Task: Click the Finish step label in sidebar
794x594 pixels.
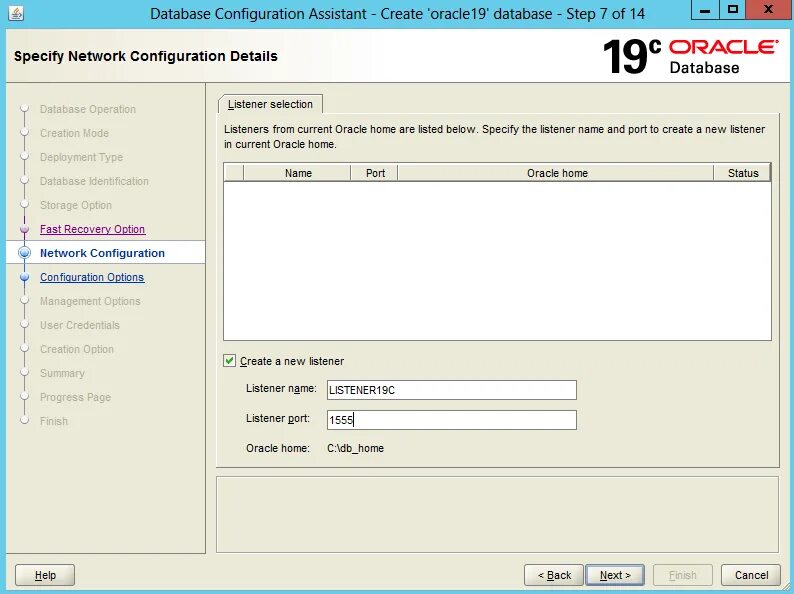Action: point(53,421)
